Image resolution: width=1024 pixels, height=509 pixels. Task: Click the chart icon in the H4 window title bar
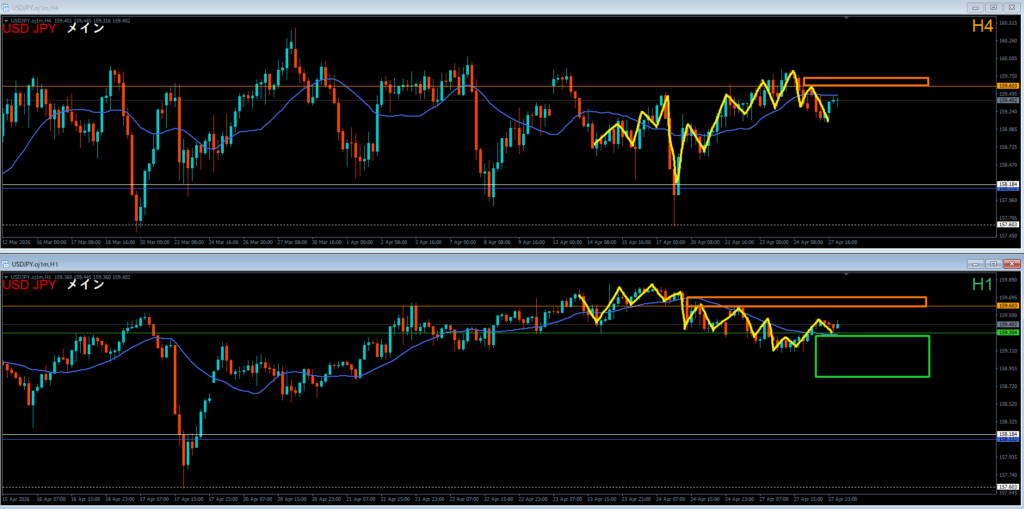pyautogui.click(x=5, y=6)
